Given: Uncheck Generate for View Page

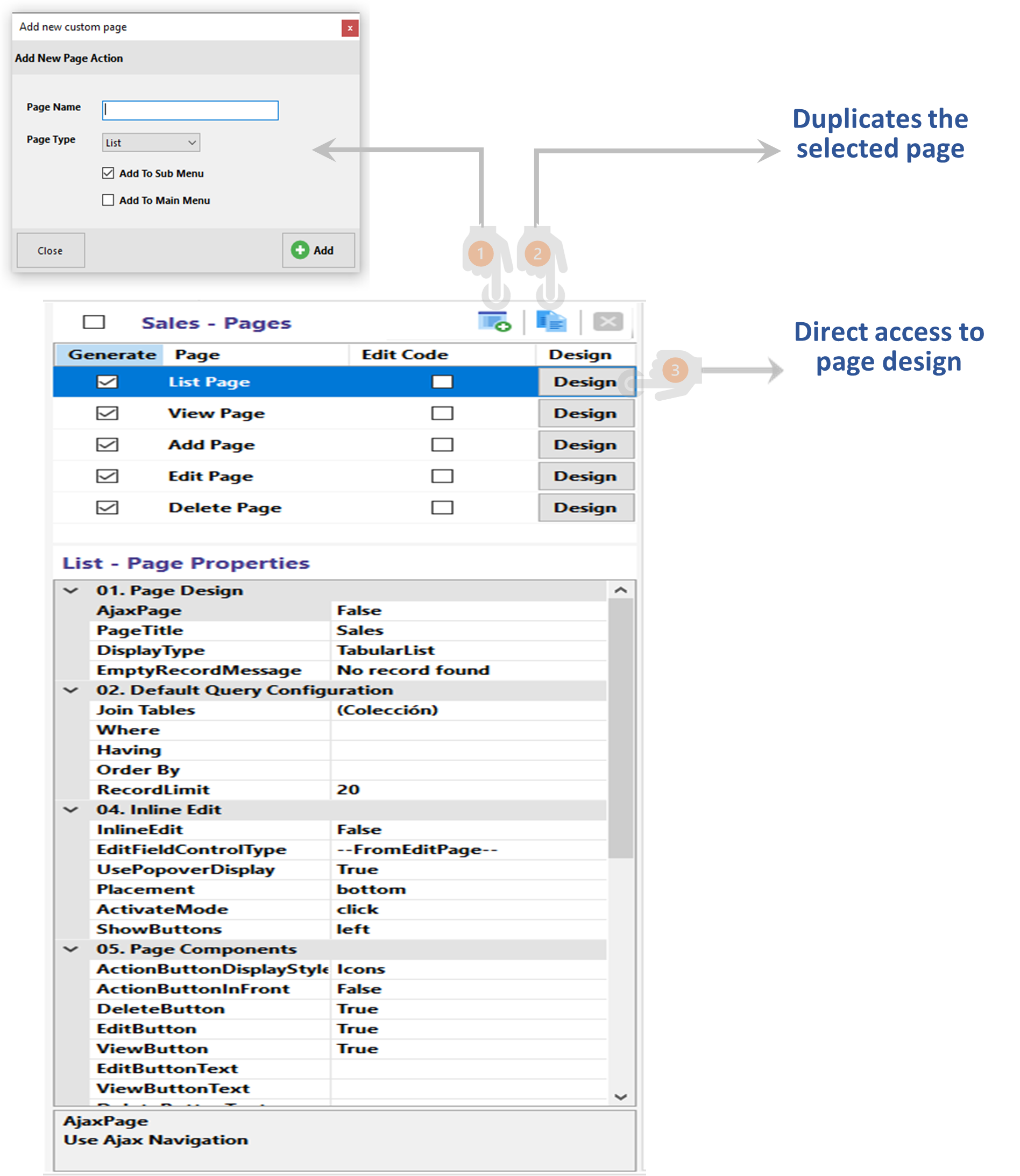Looking at the screenshot, I should (108, 413).
